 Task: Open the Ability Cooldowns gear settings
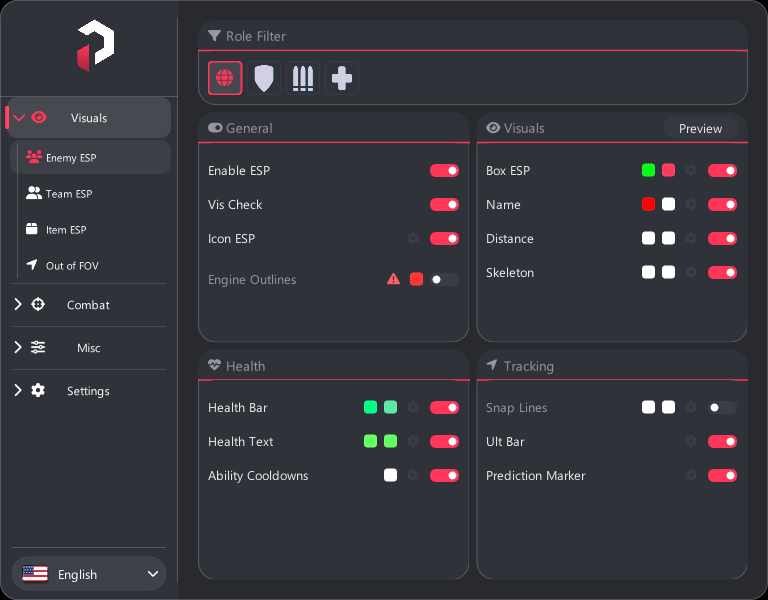click(413, 476)
